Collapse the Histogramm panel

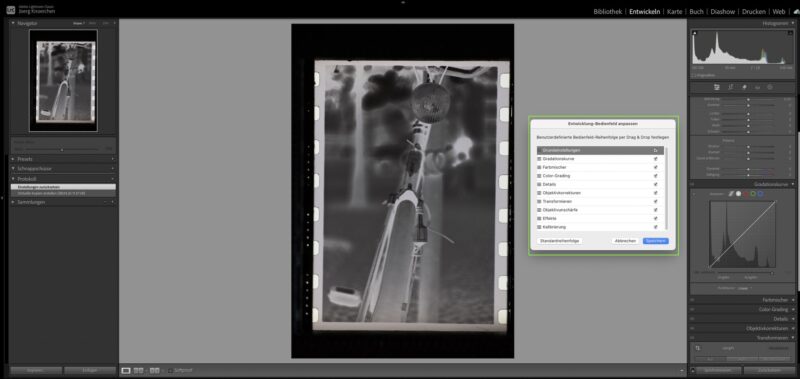pos(792,23)
